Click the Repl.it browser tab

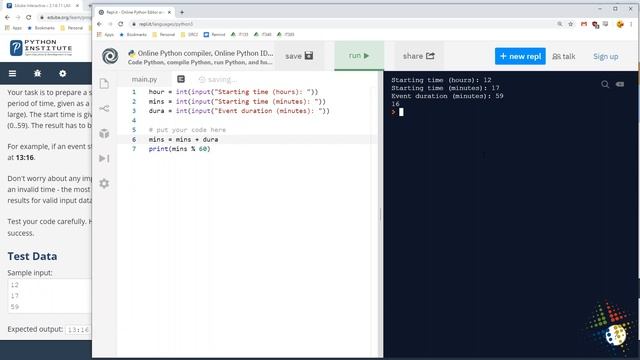click(134, 12)
